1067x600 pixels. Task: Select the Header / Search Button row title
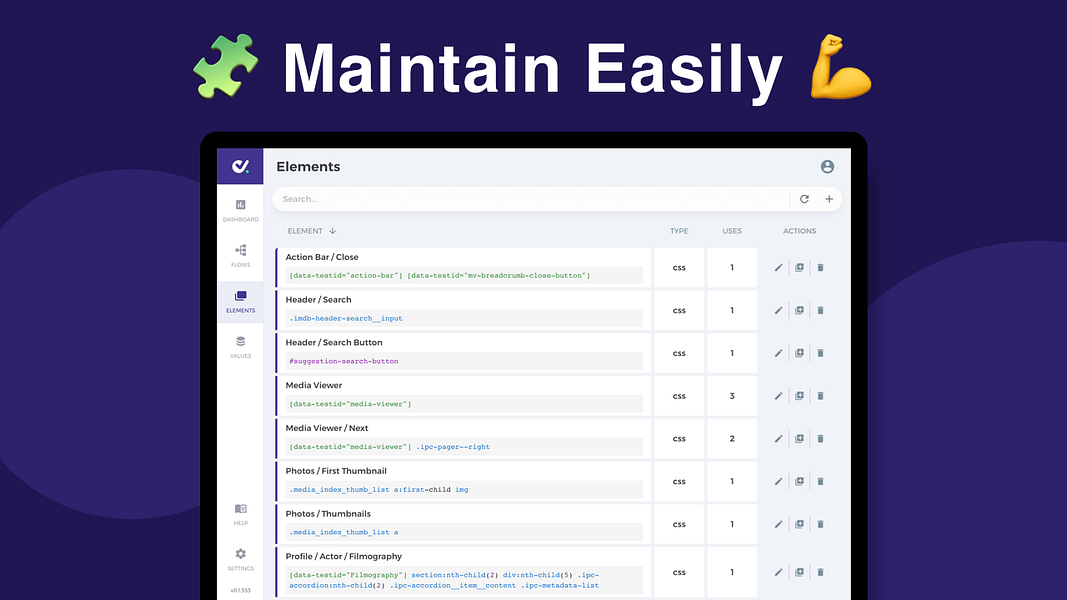point(334,343)
